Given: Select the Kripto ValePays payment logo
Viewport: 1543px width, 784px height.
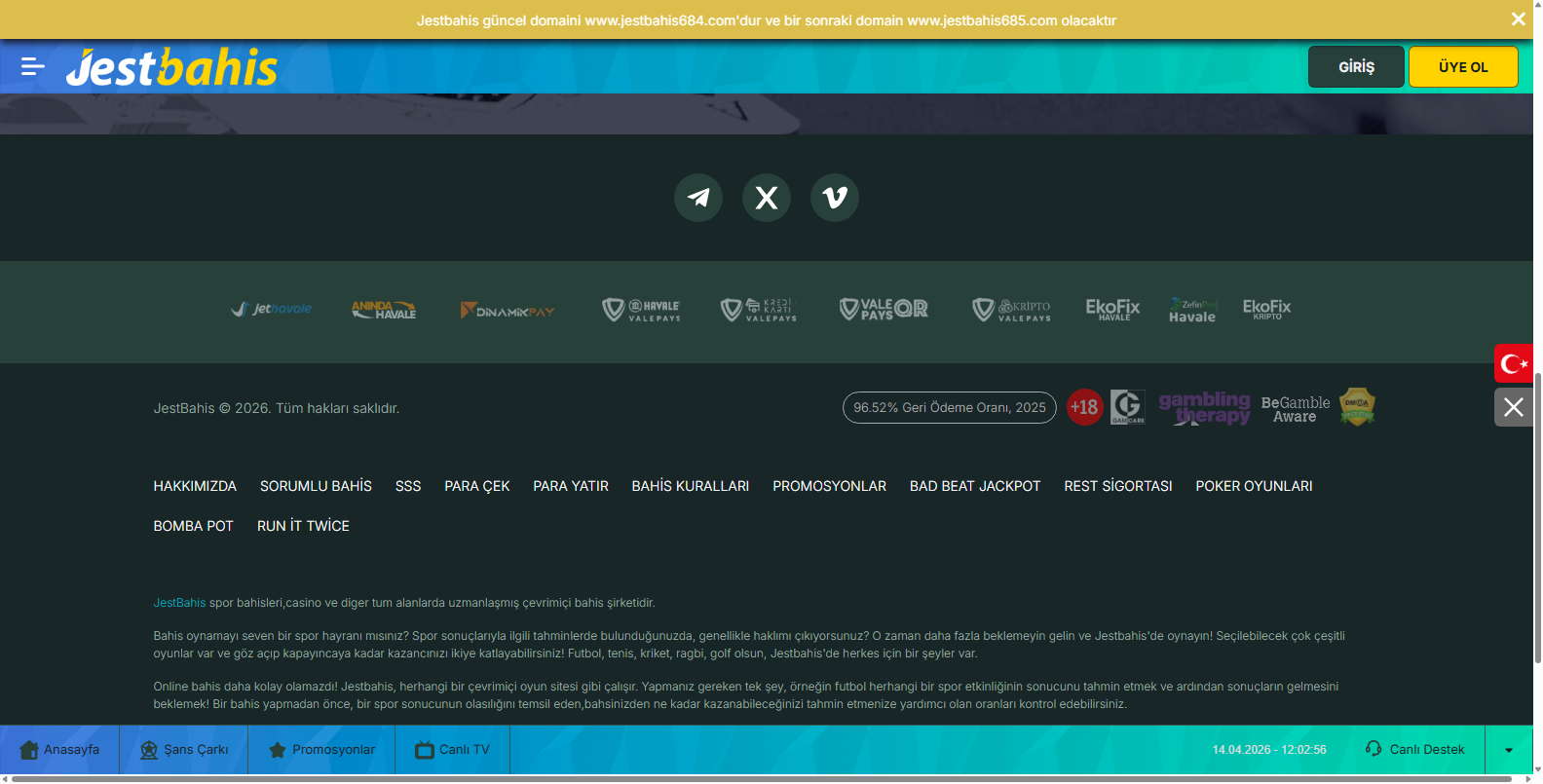Looking at the screenshot, I should 1012,311.
